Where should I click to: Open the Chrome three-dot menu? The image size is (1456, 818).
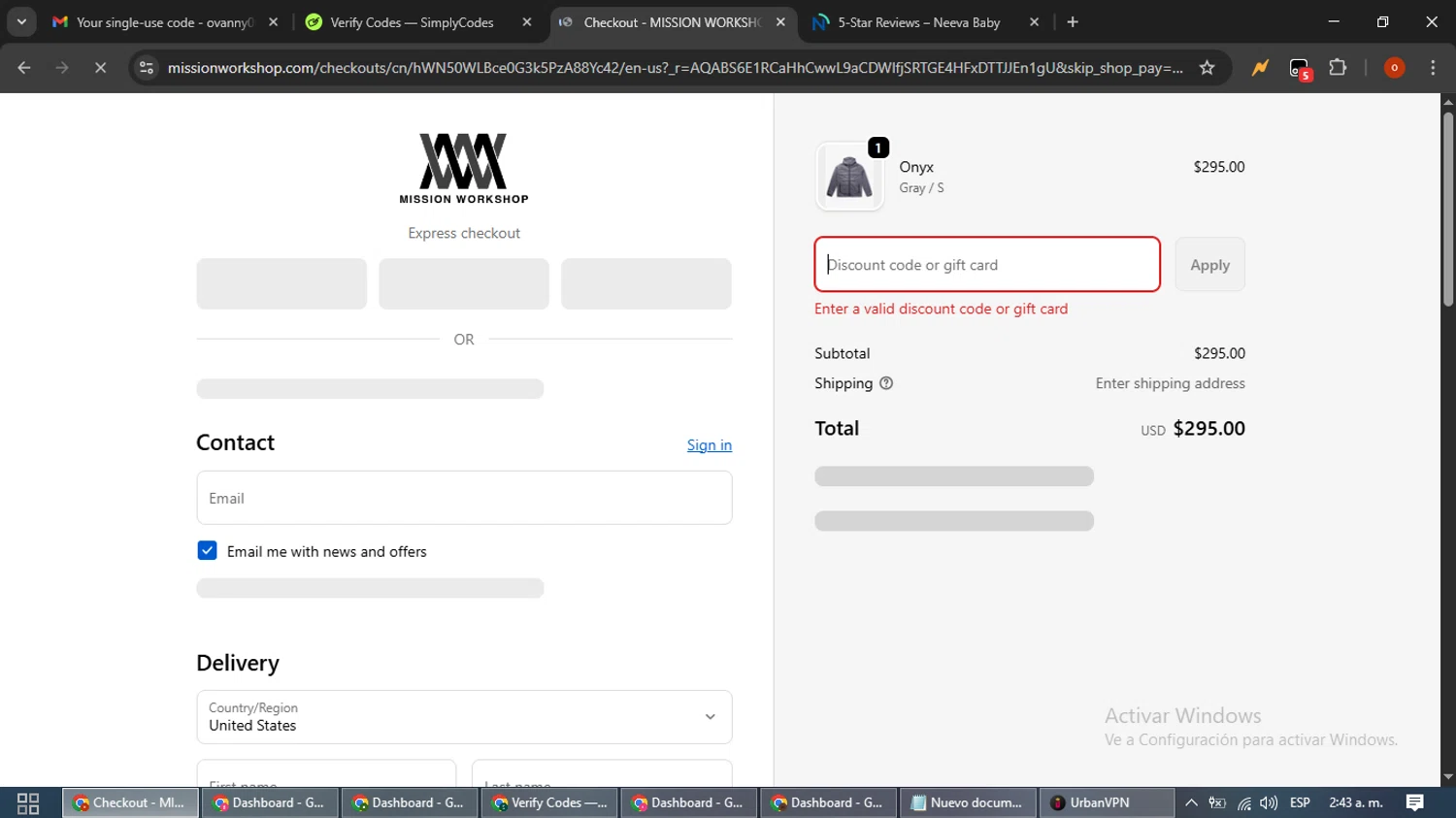(x=1433, y=68)
